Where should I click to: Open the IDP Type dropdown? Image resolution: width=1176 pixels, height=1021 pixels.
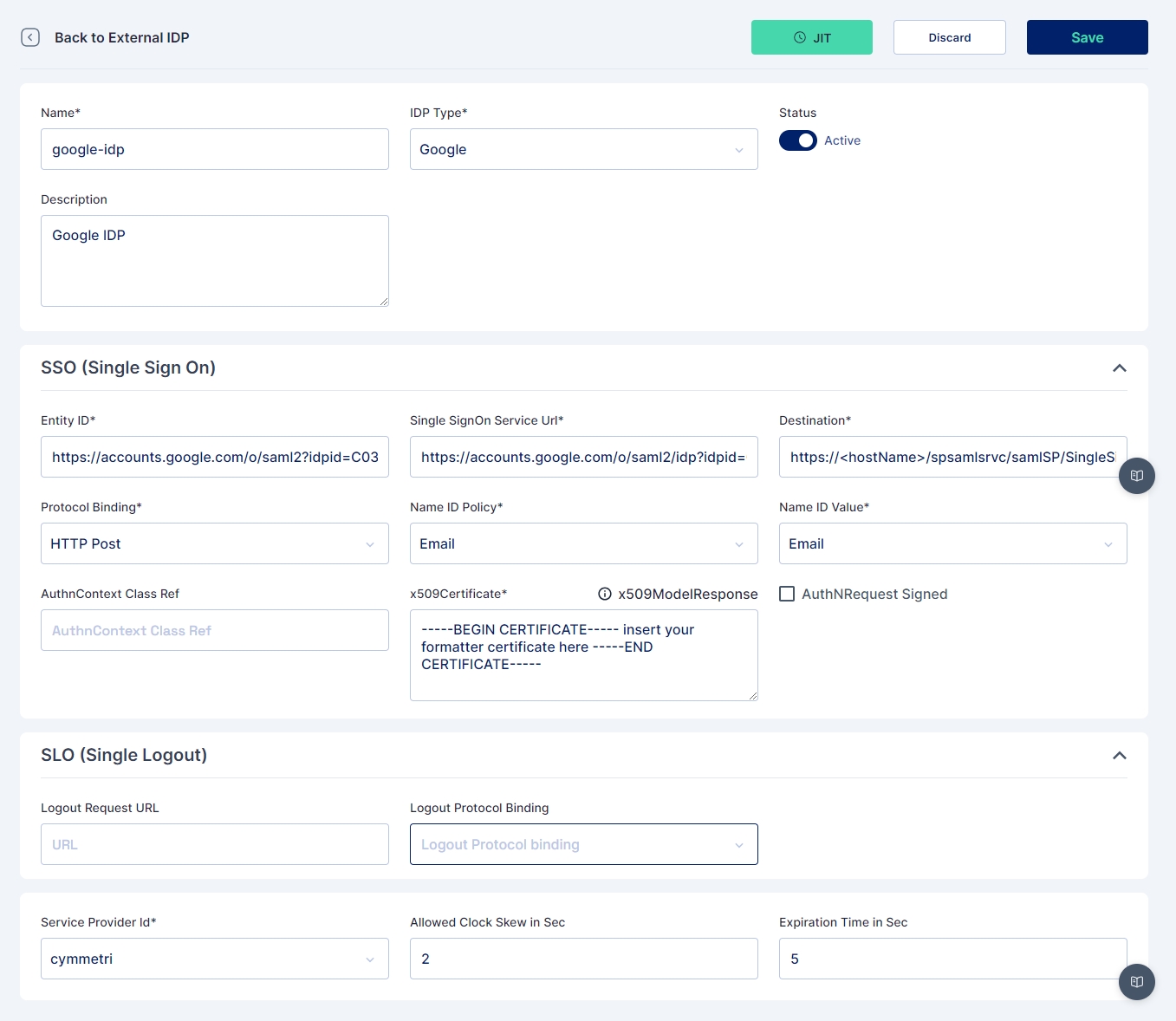[583, 149]
